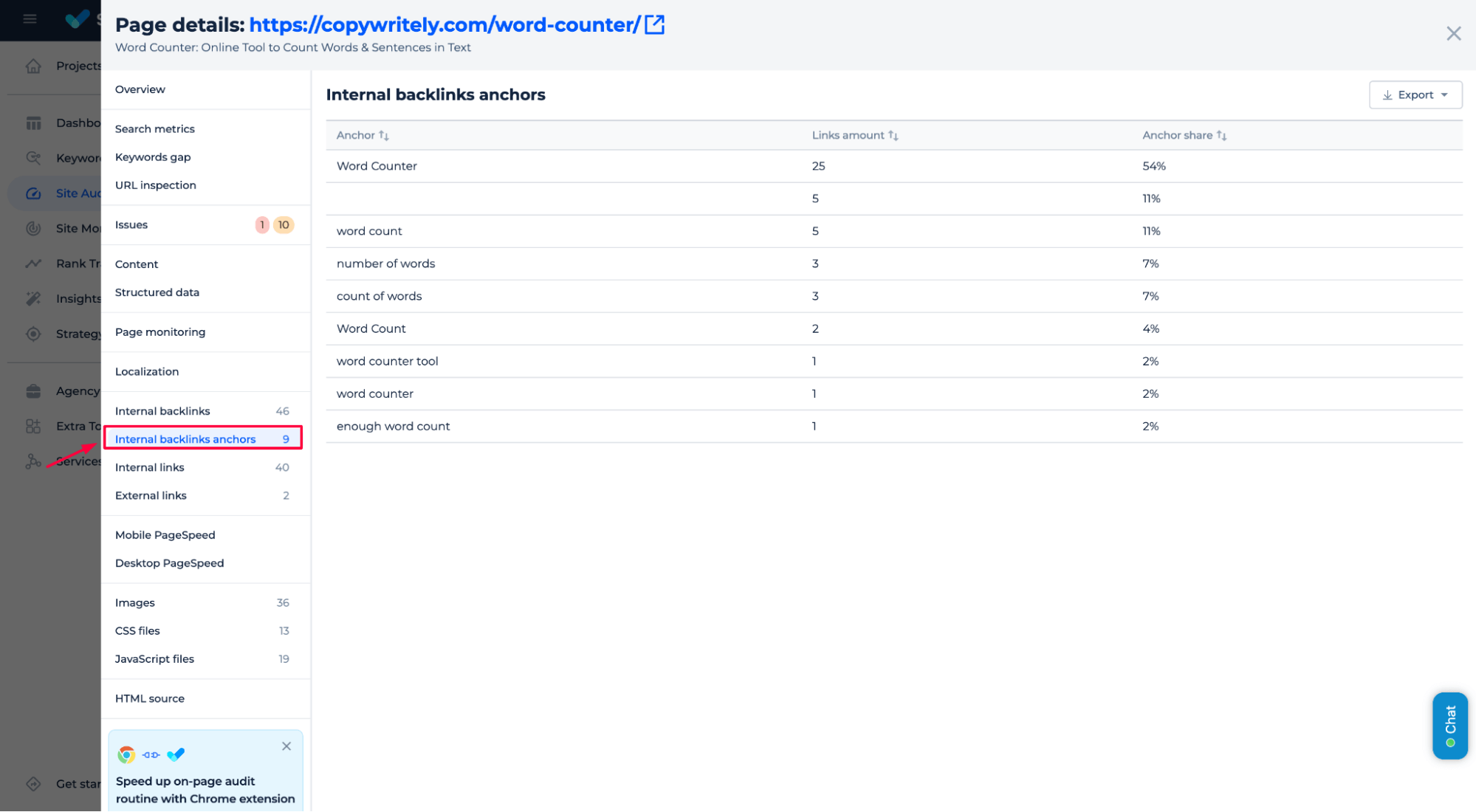Sort table by Links amount column
The image size is (1476, 812).
(855, 135)
